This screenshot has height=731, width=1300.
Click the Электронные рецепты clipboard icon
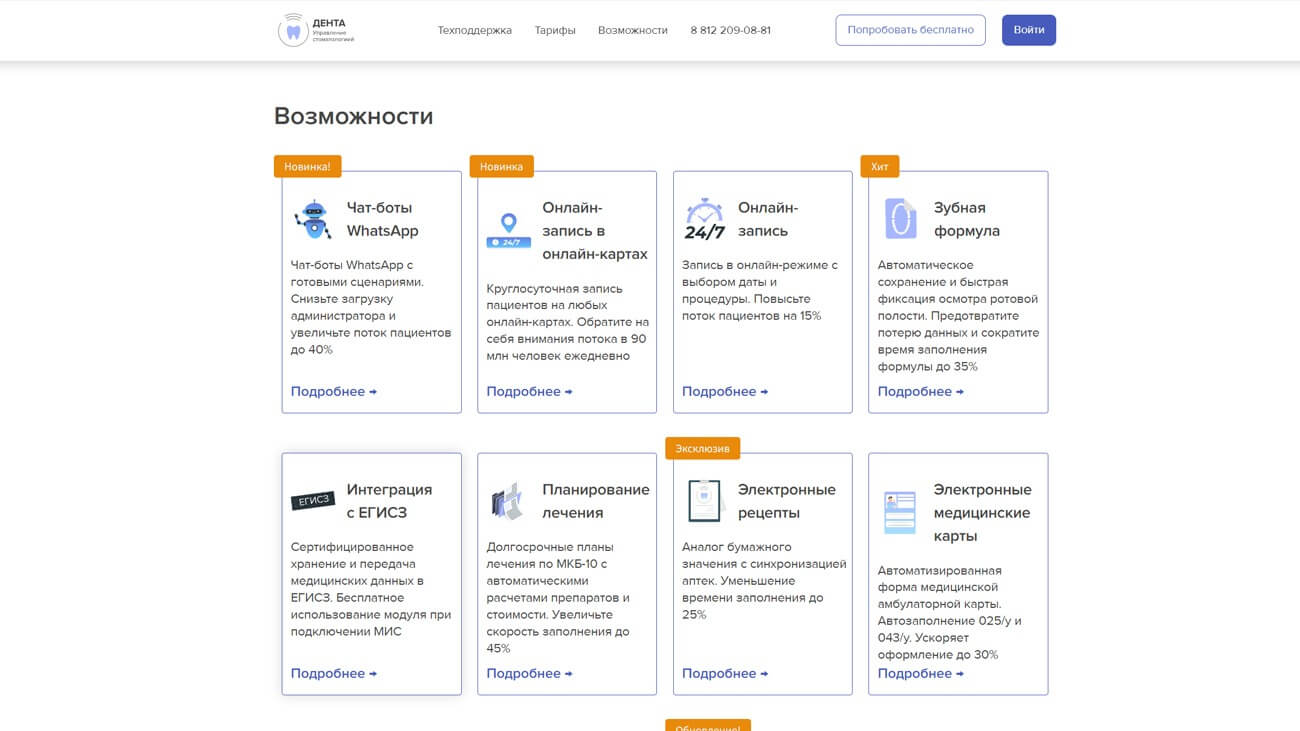[x=704, y=501]
